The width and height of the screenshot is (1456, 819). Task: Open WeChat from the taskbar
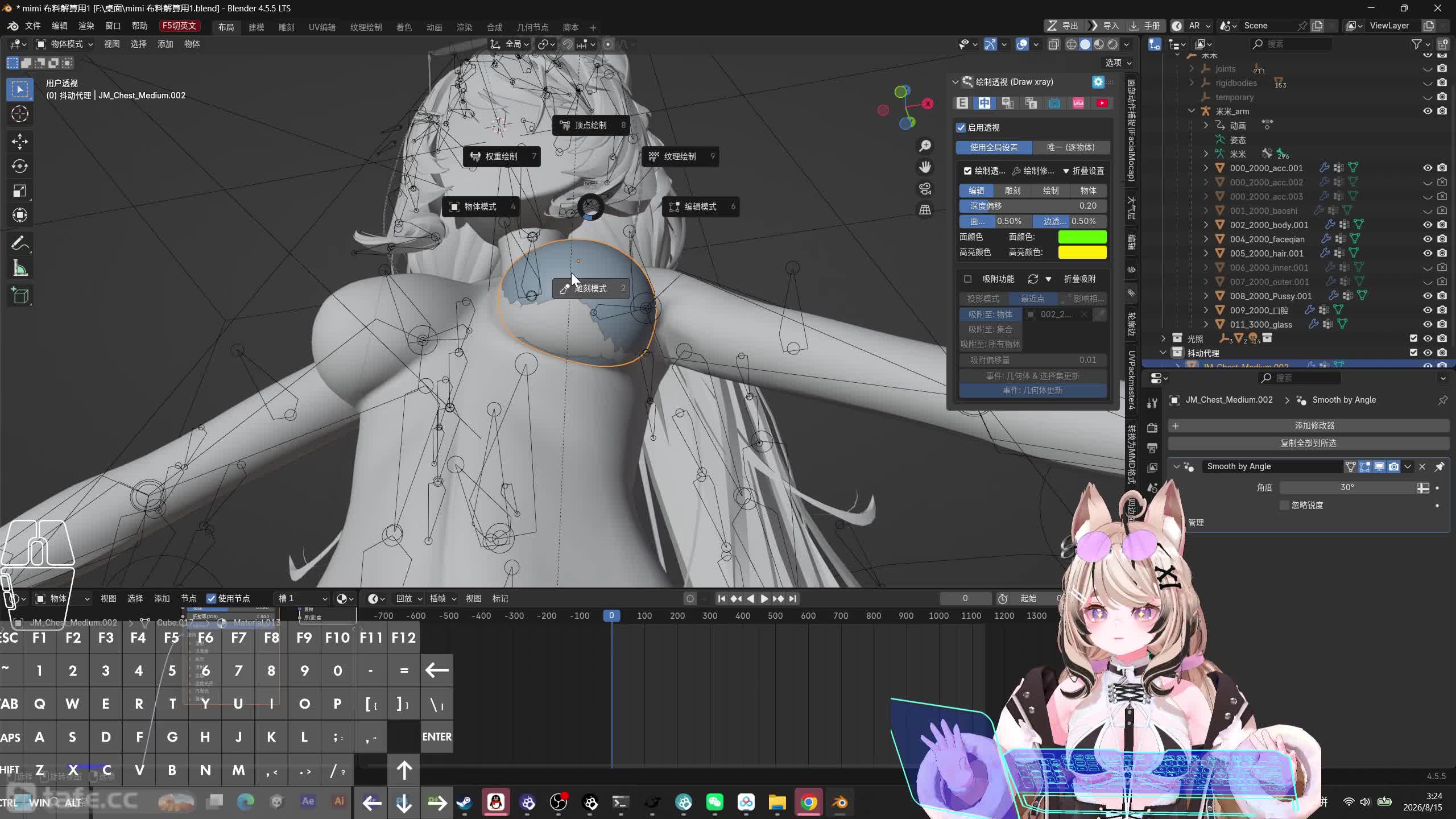(715, 803)
